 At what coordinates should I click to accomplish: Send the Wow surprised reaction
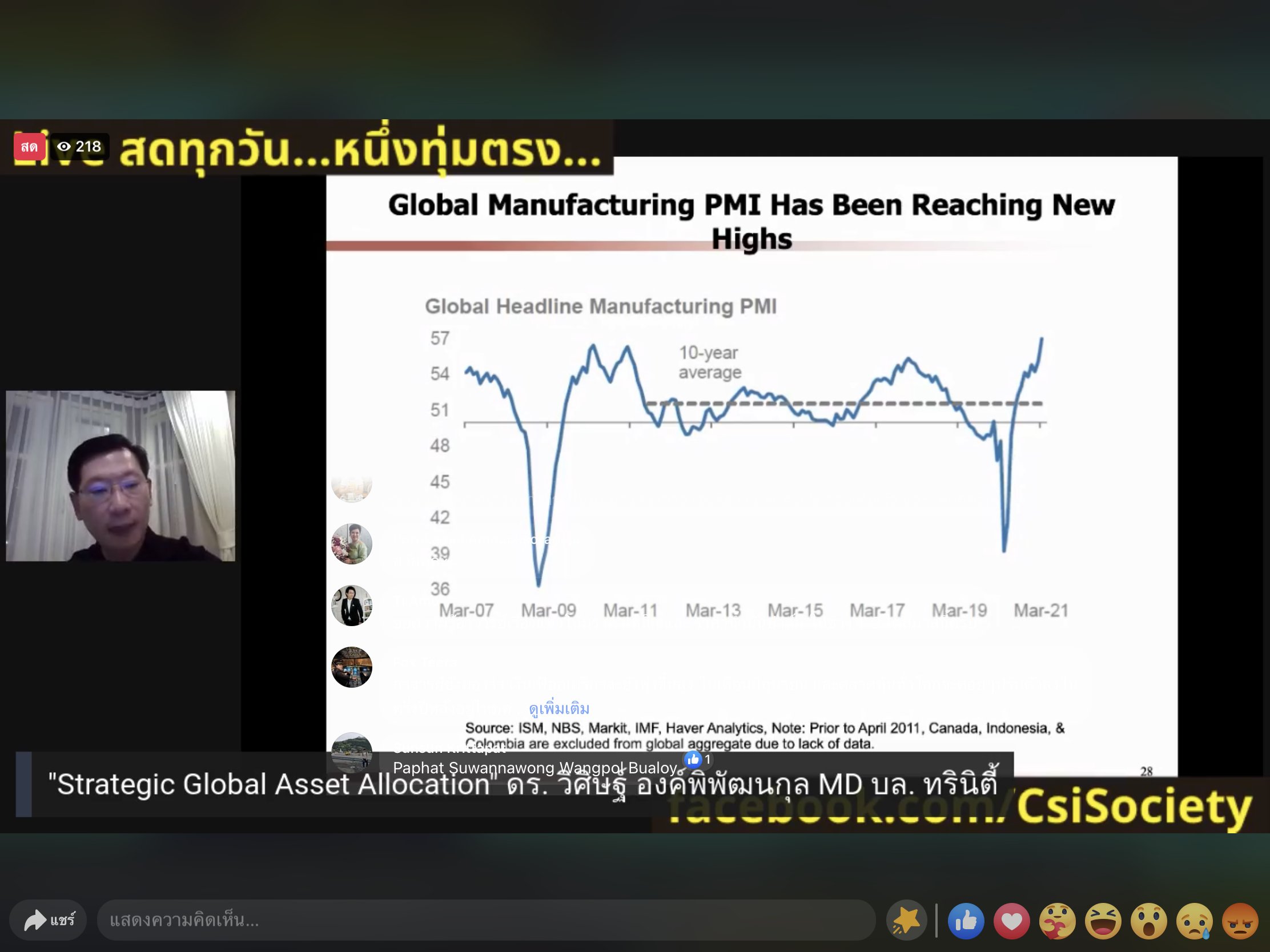pos(1149,921)
